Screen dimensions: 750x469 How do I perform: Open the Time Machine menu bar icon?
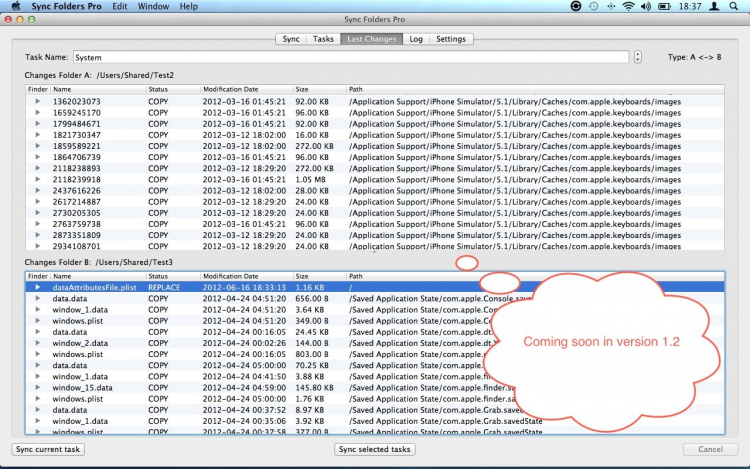tap(594, 6)
